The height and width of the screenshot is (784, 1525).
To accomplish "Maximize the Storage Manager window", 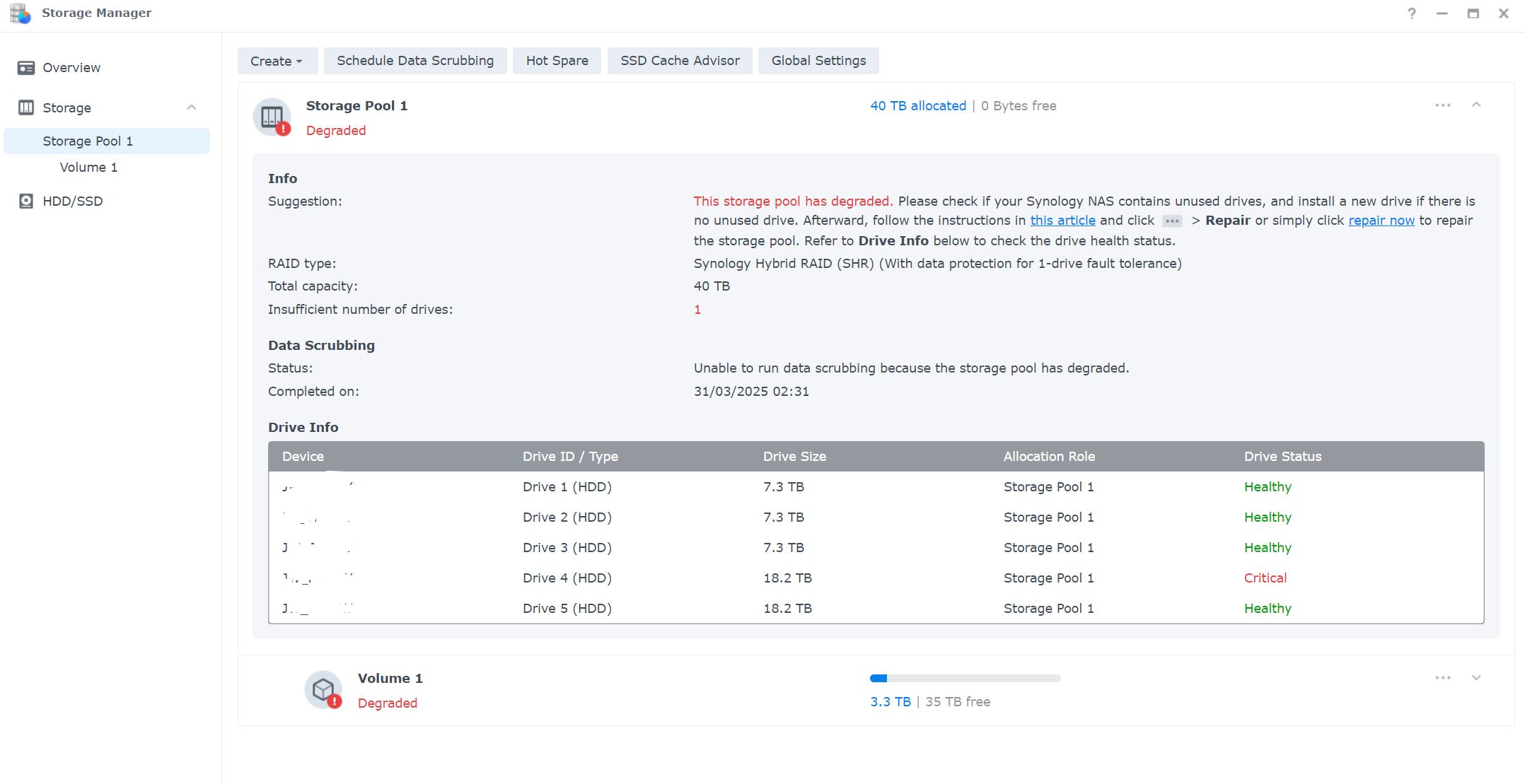I will click(x=1473, y=13).
